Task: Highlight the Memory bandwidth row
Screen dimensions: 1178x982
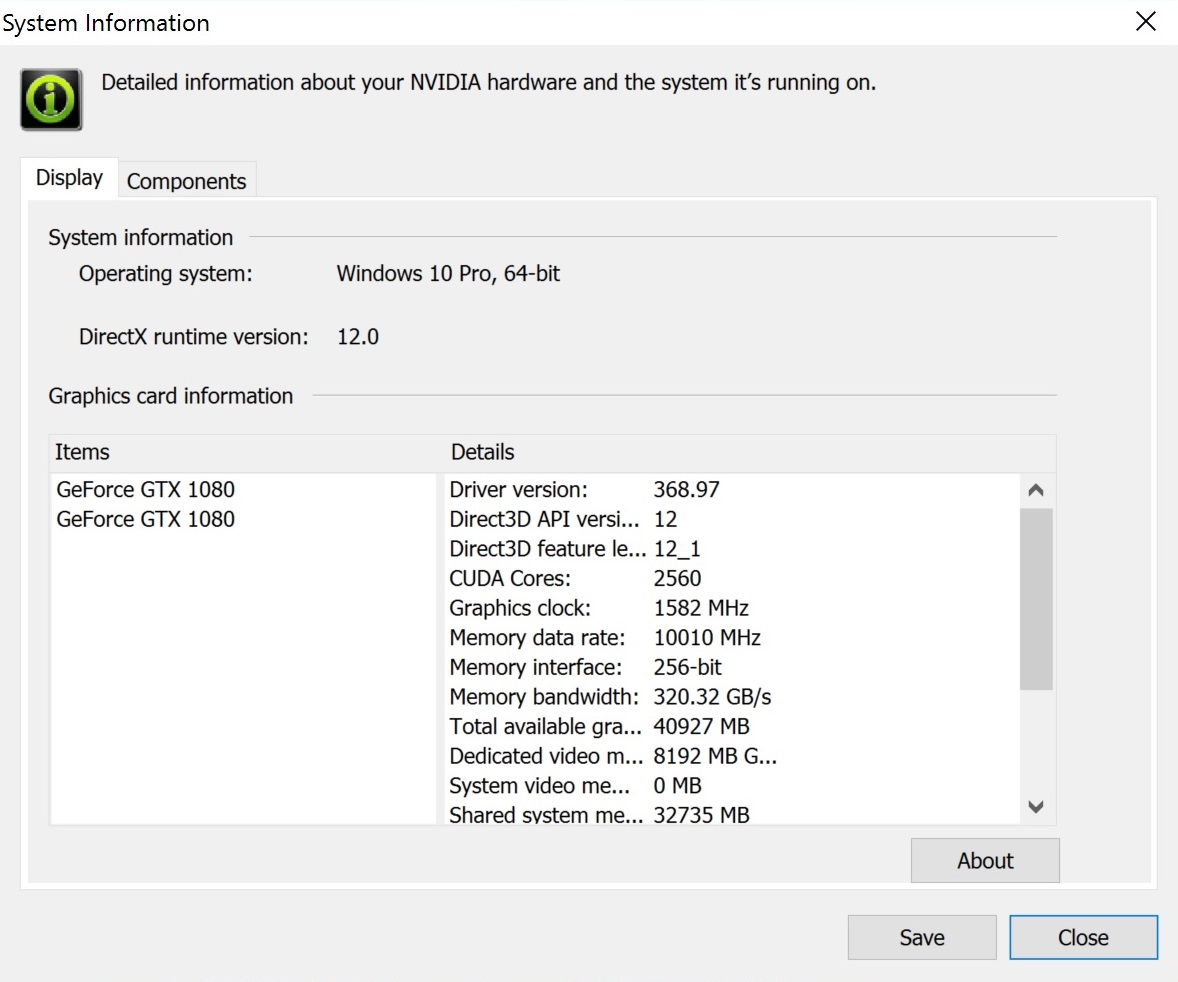Action: click(610, 697)
